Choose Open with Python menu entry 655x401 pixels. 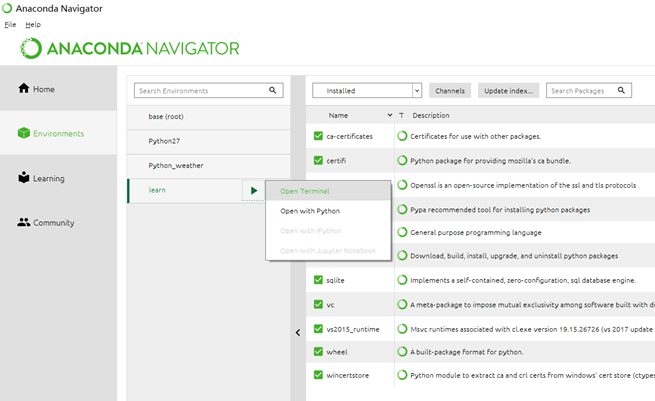pos(328,211)
